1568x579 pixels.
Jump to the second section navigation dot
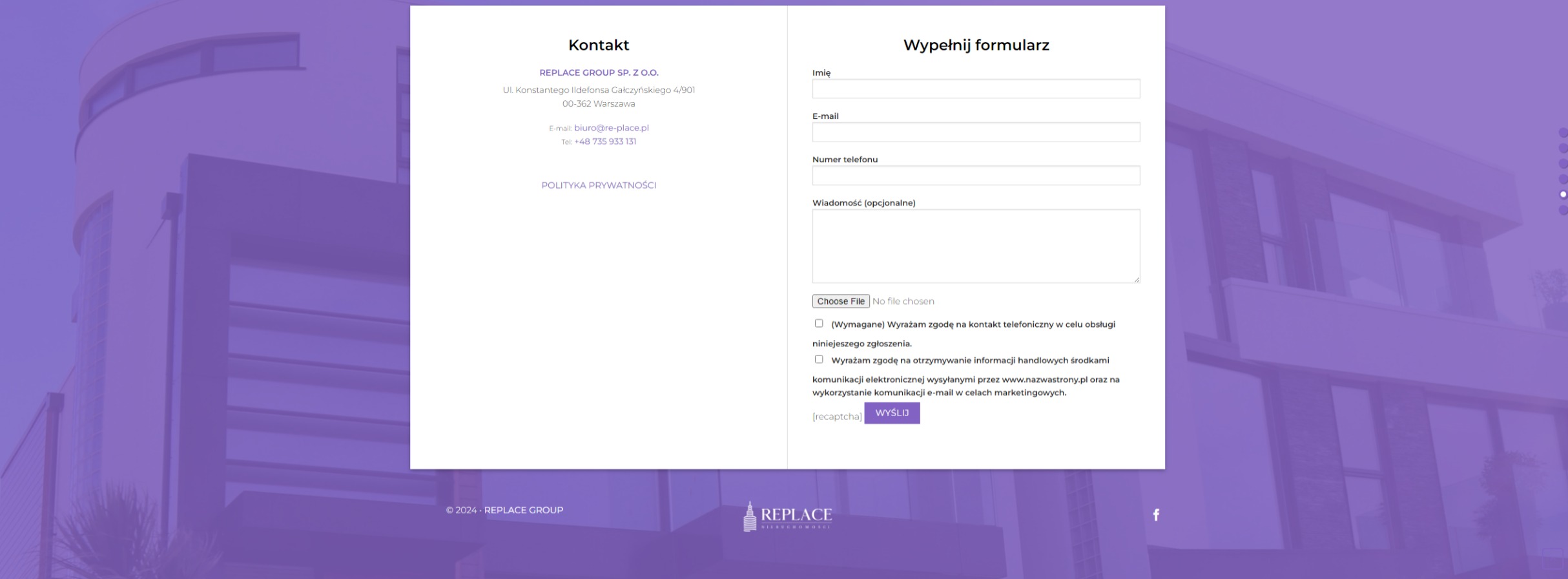[1563, 149]
